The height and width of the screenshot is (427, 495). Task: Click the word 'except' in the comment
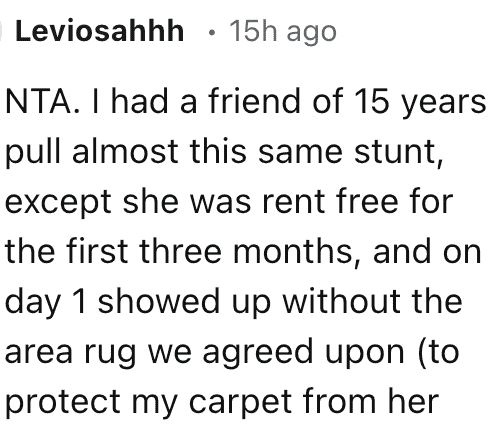pos(58,202)
